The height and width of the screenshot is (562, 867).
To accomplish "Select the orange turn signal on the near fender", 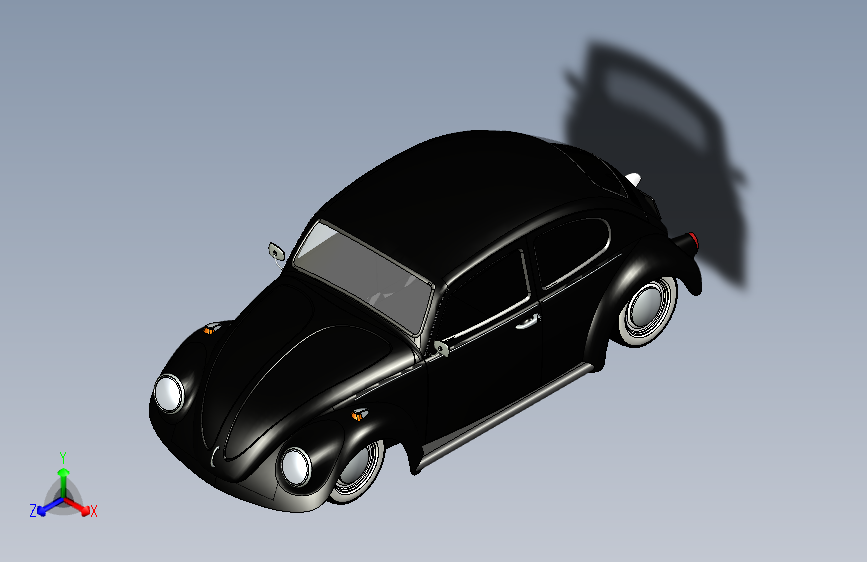I will (359, 414).
